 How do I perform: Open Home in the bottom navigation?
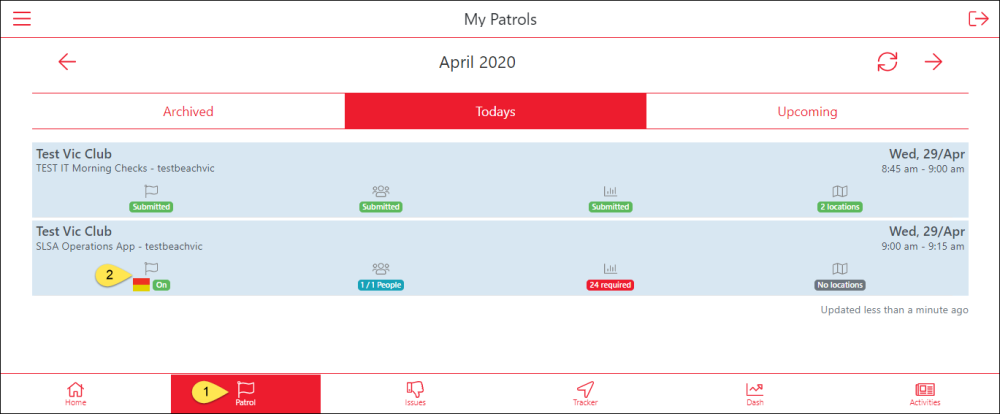click(75, 394)
